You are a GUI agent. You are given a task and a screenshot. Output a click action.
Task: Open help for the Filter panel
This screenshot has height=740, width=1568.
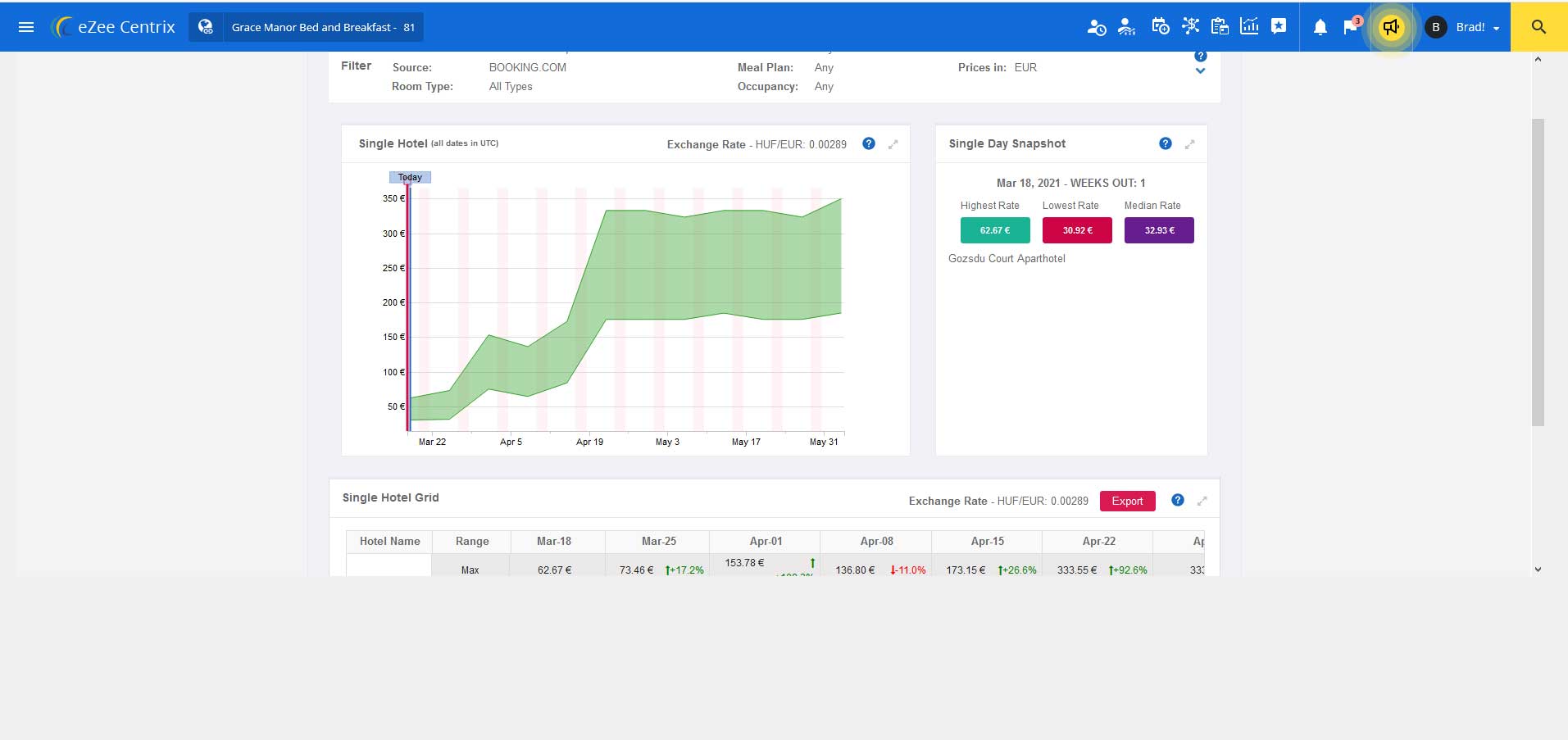1201,57
